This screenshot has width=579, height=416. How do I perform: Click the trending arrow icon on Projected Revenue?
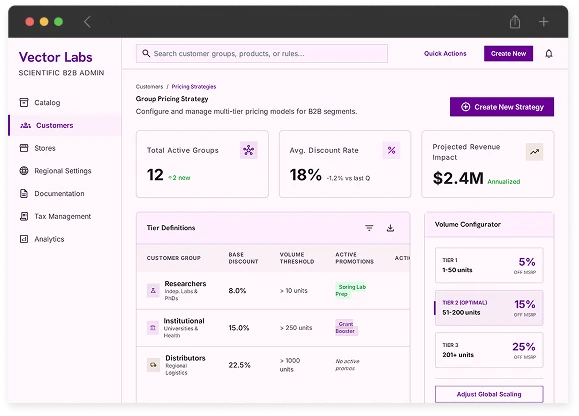coord(534,152)
